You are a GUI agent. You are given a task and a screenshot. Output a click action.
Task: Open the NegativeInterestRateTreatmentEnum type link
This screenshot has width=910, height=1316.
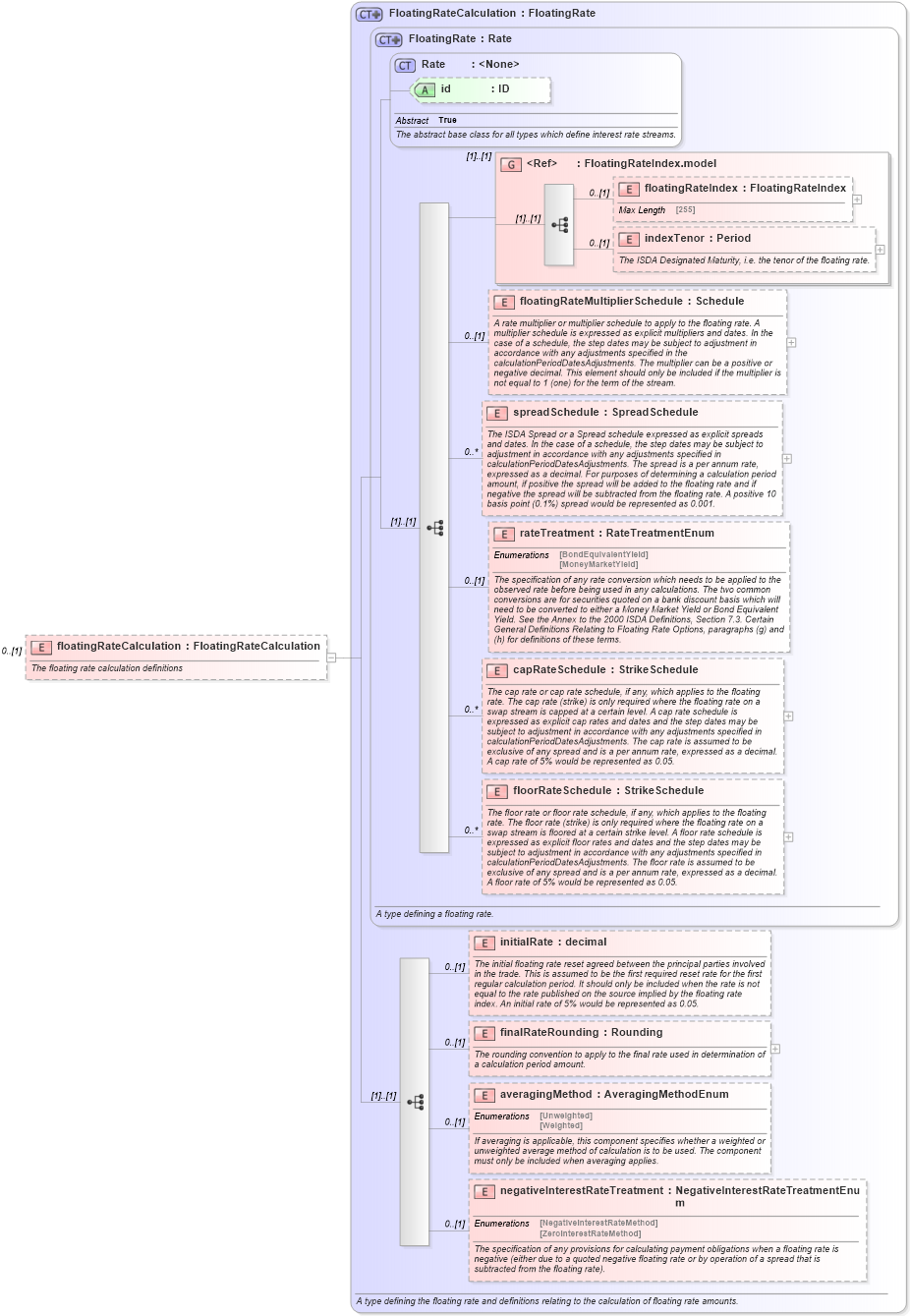pos(768,1197)
